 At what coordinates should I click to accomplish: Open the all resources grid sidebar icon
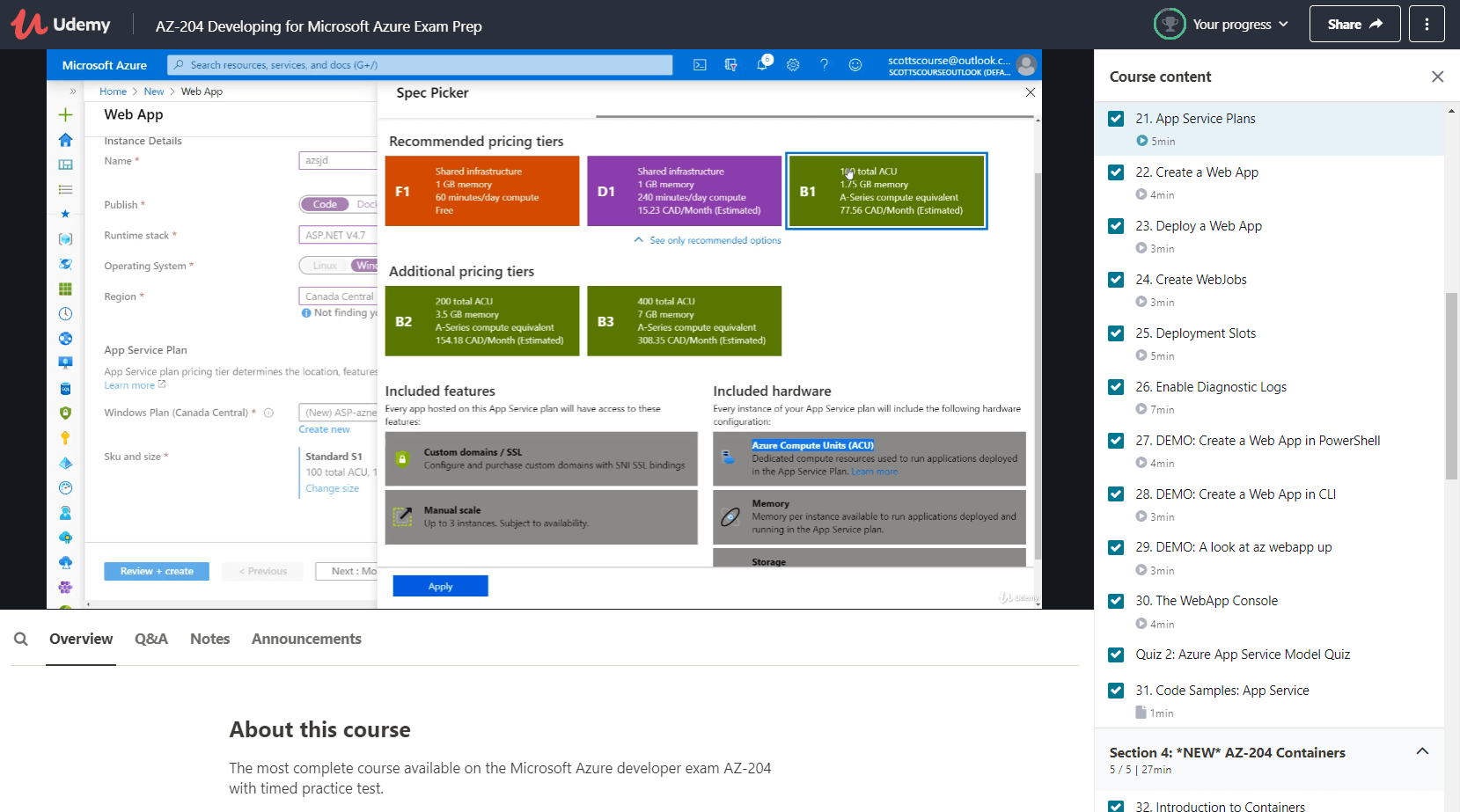[x=65, y=289]
